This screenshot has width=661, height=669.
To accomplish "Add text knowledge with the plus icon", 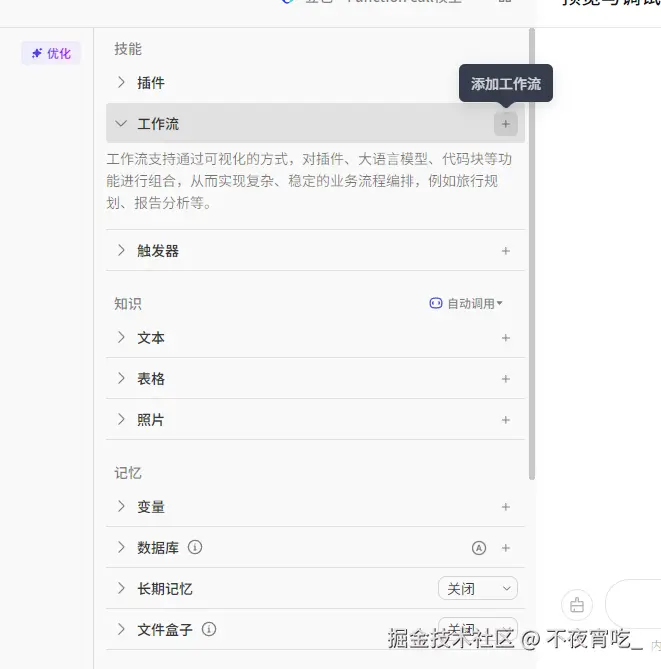I will pyautogui.click(x=506, y=338).
